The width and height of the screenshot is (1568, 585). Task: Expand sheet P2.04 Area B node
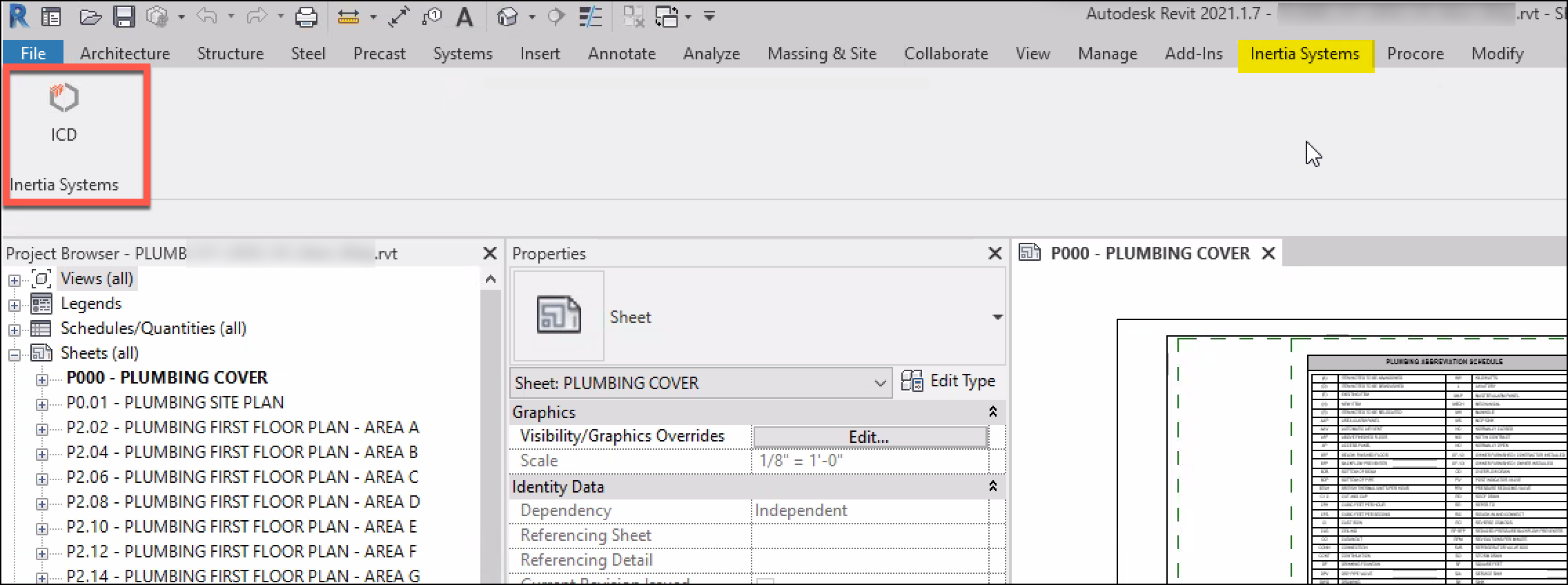click(x=42, y=454)
